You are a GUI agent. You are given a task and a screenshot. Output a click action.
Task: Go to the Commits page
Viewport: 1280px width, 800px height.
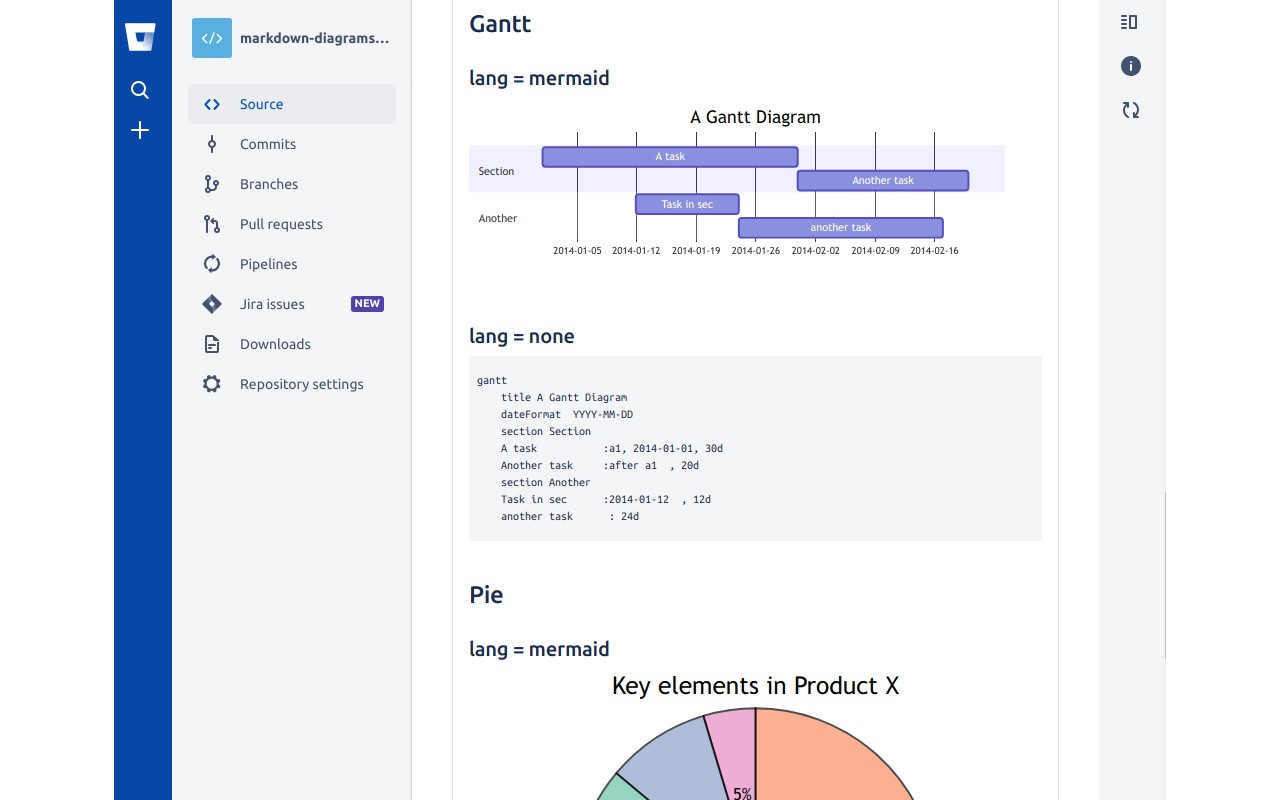[292, 144]
